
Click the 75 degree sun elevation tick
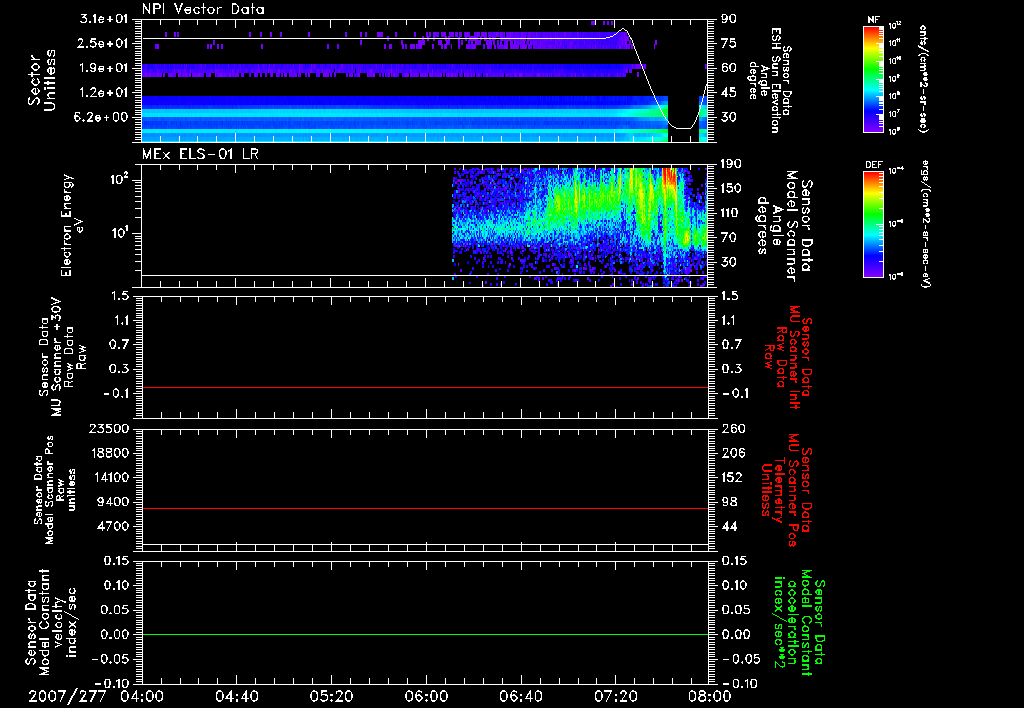point(728,43)
